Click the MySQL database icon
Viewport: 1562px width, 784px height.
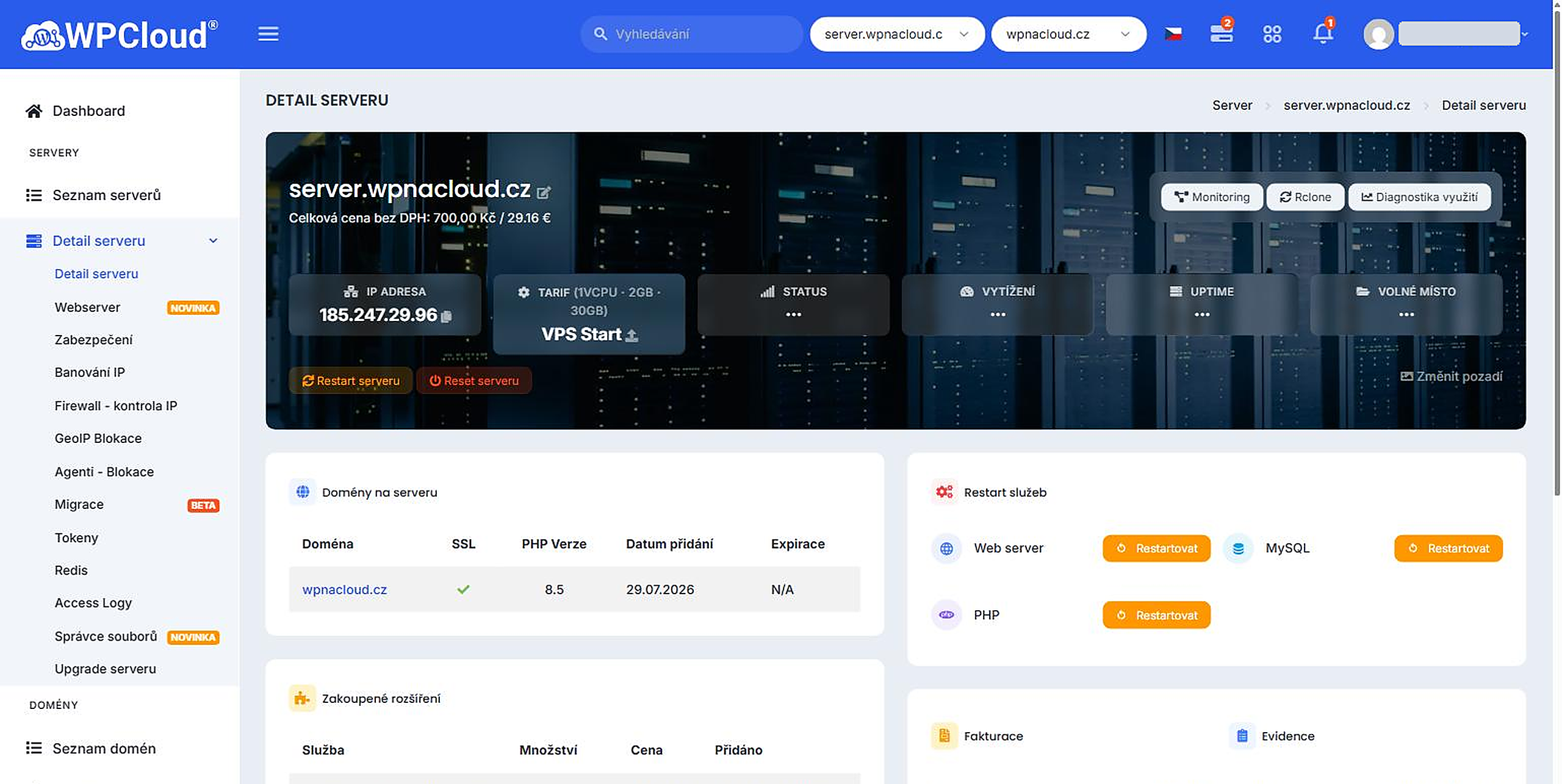point(1238,548)
